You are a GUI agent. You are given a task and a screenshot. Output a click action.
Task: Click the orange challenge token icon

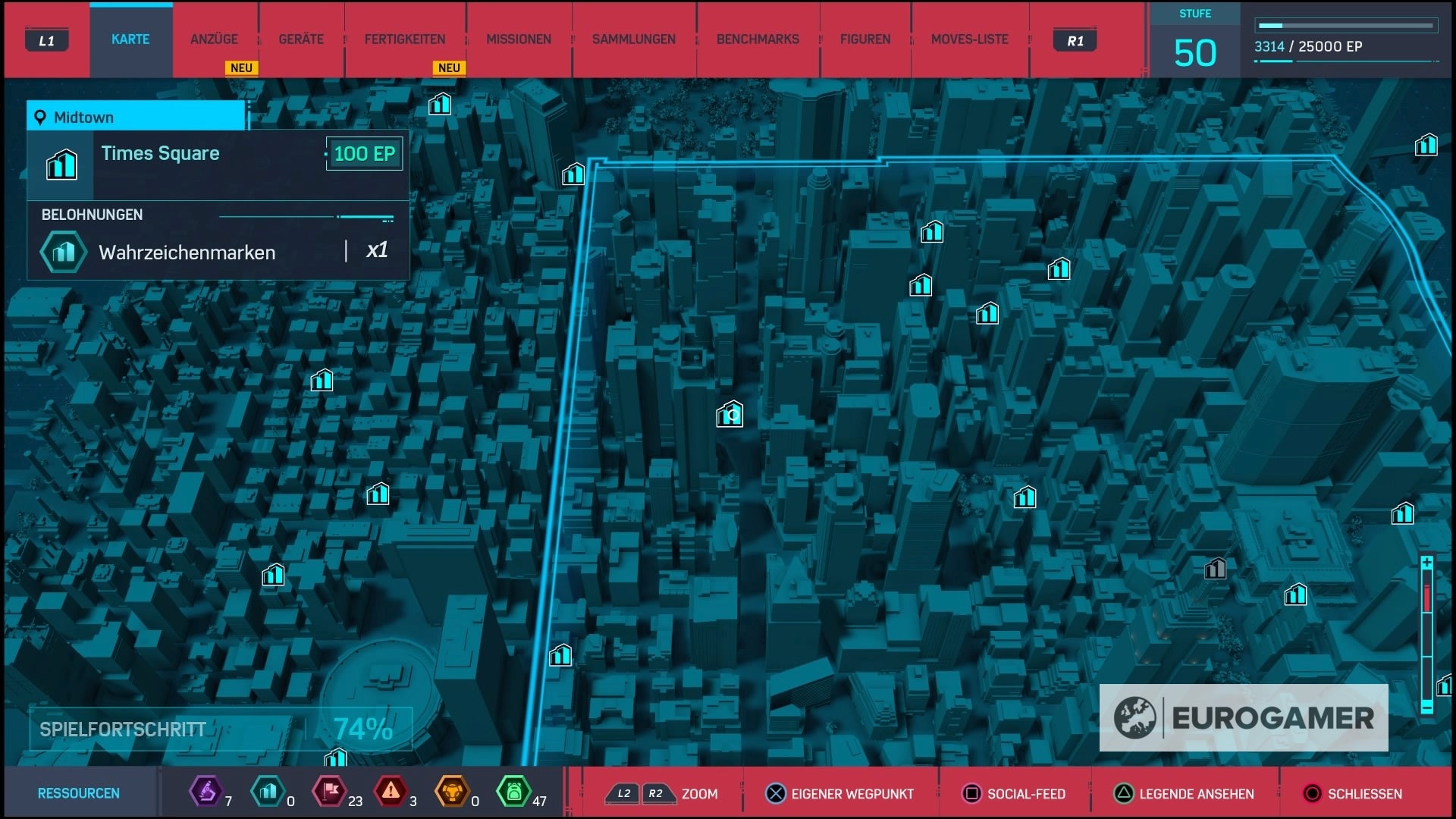(x=452, y=792)
